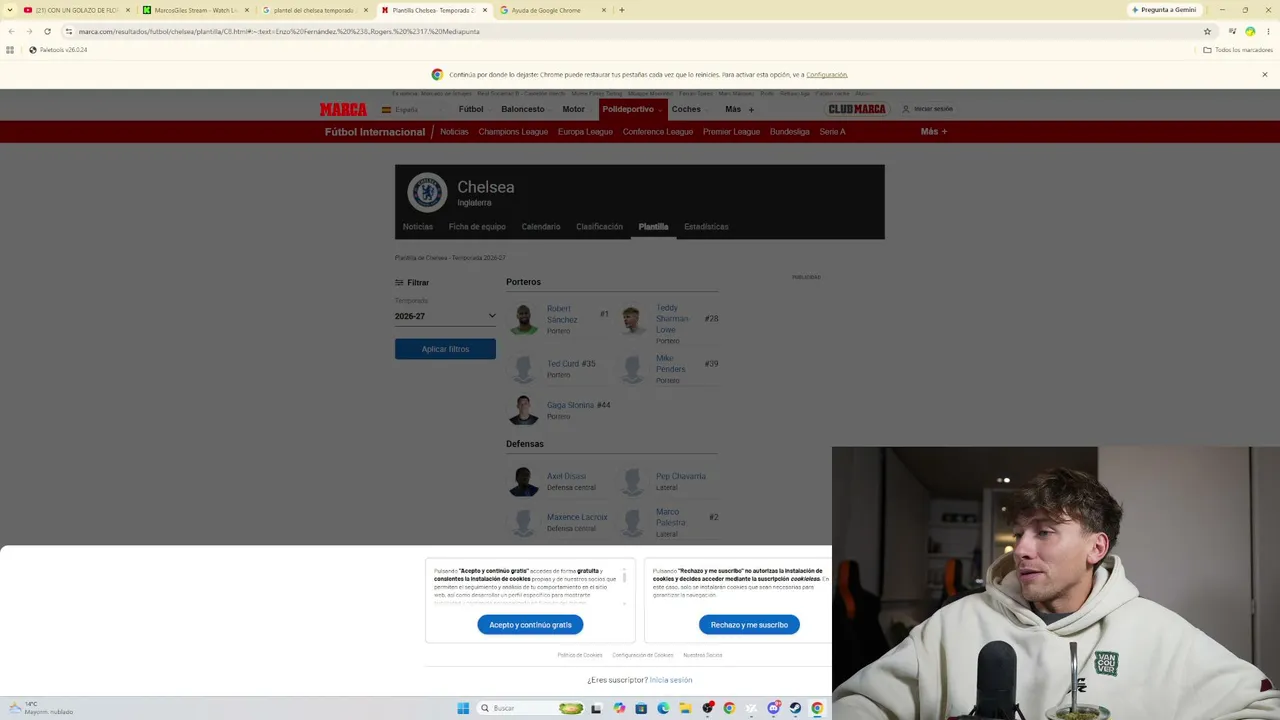Close the YouTube 'CON UN GOLAZO' tab
The image size is (1280, 720).
click(x=128, y=10)
